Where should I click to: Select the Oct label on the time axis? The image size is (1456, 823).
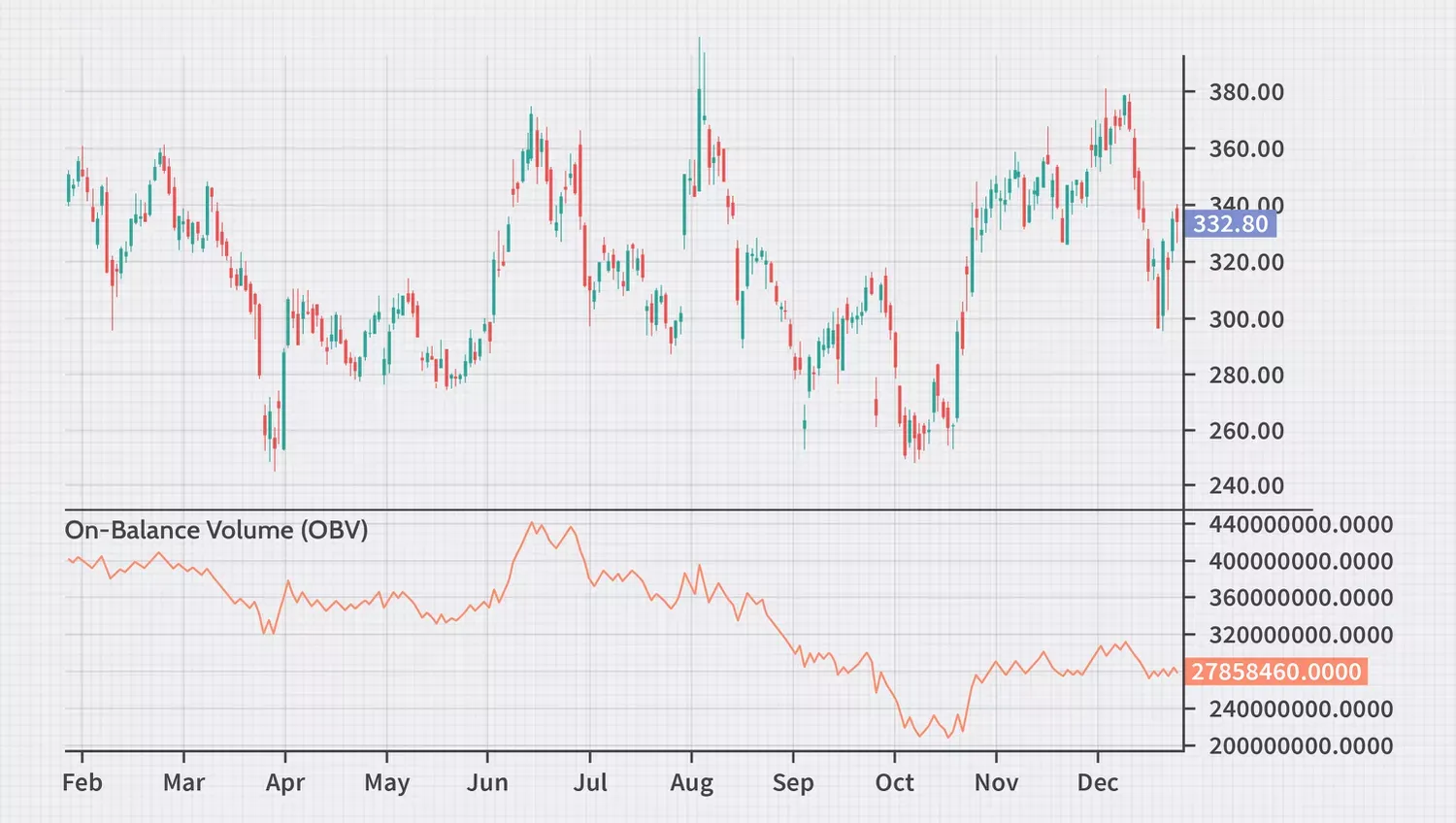pos(895,782)
